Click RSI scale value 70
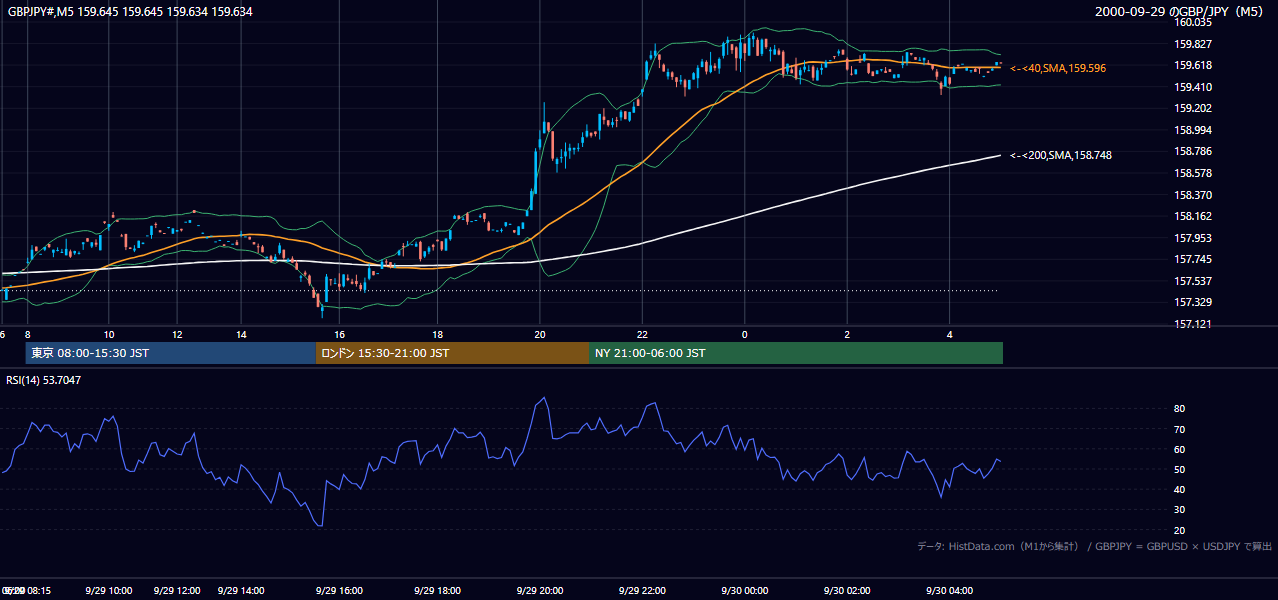 pos(1180,429)
